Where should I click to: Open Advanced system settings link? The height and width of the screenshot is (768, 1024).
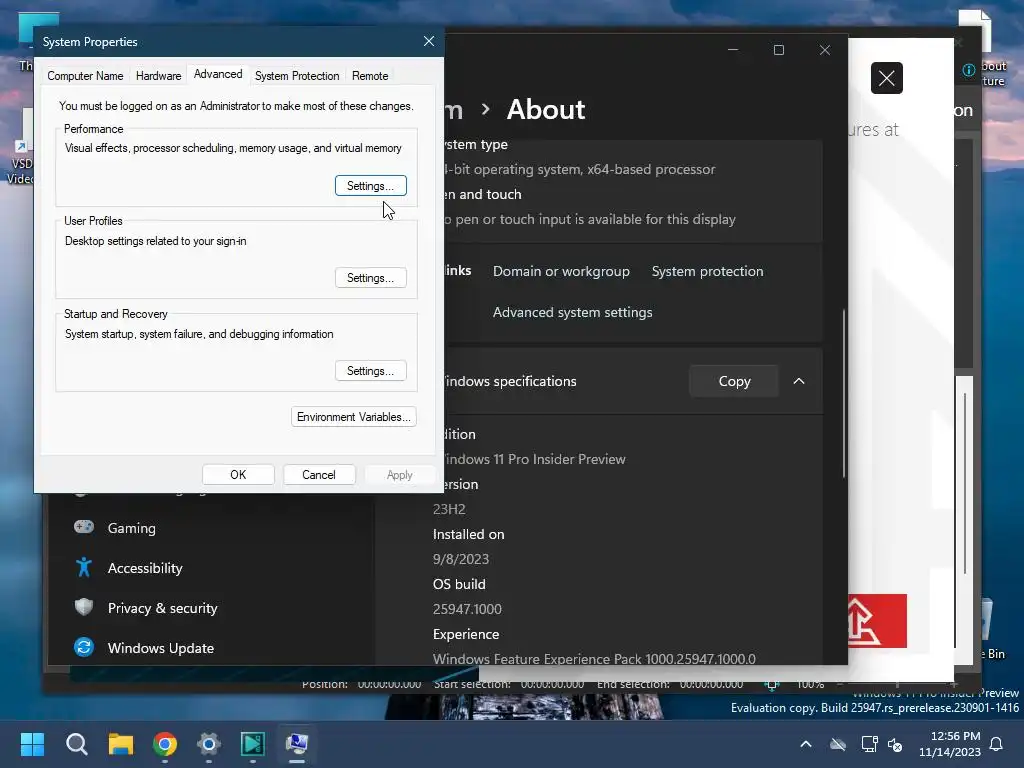[572, 312]
